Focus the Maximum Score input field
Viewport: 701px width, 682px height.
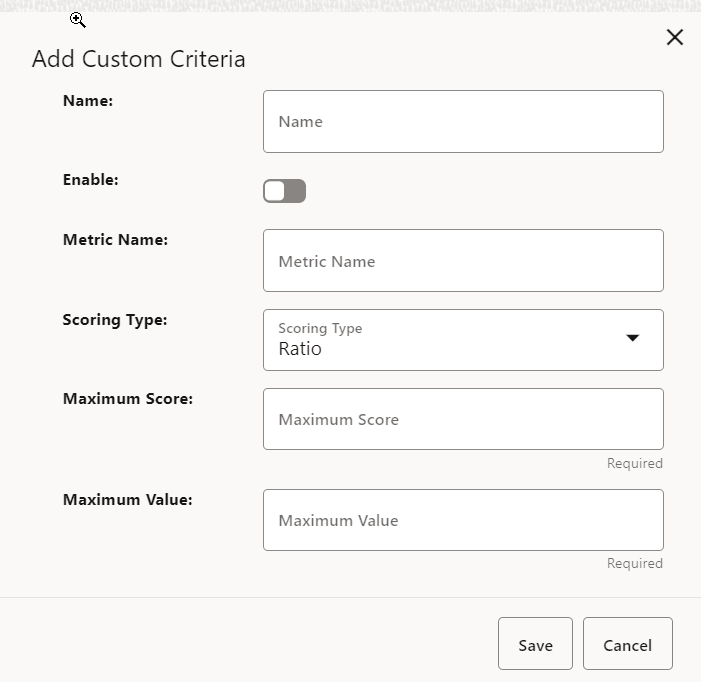[463, 419]
